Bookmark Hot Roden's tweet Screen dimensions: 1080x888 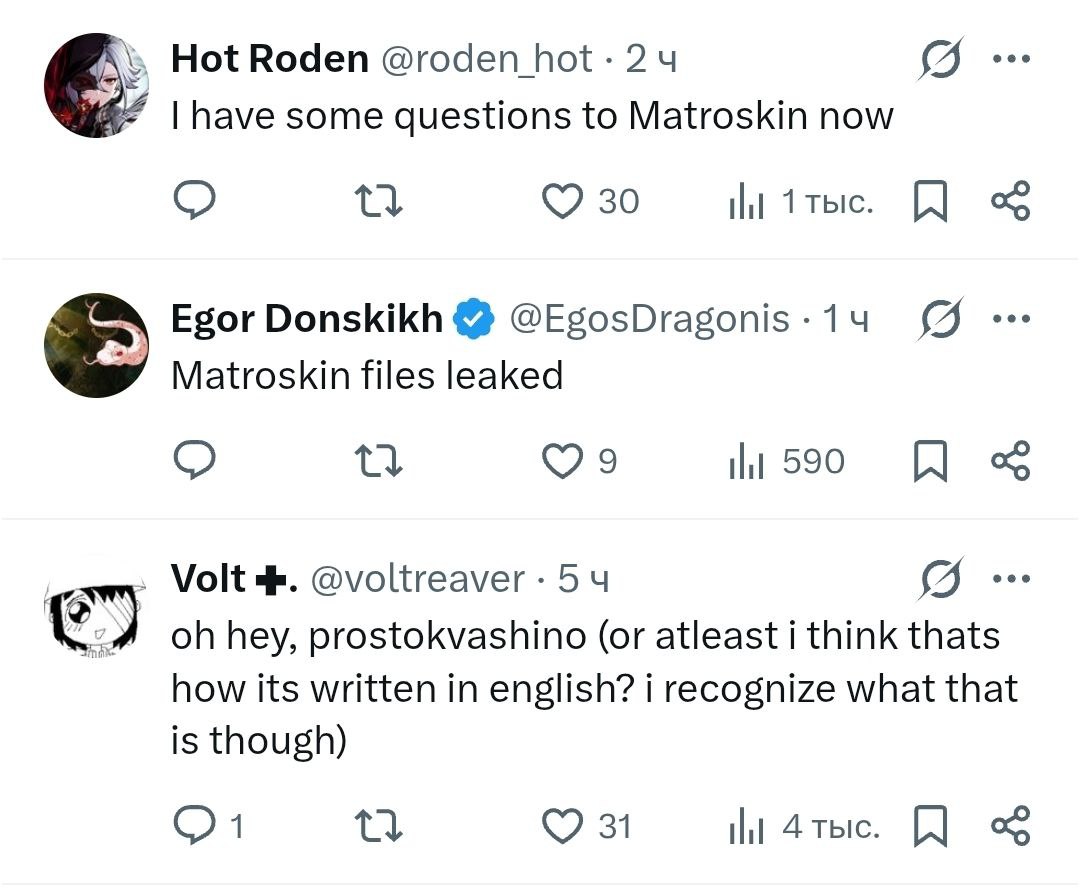click(930, 202)
